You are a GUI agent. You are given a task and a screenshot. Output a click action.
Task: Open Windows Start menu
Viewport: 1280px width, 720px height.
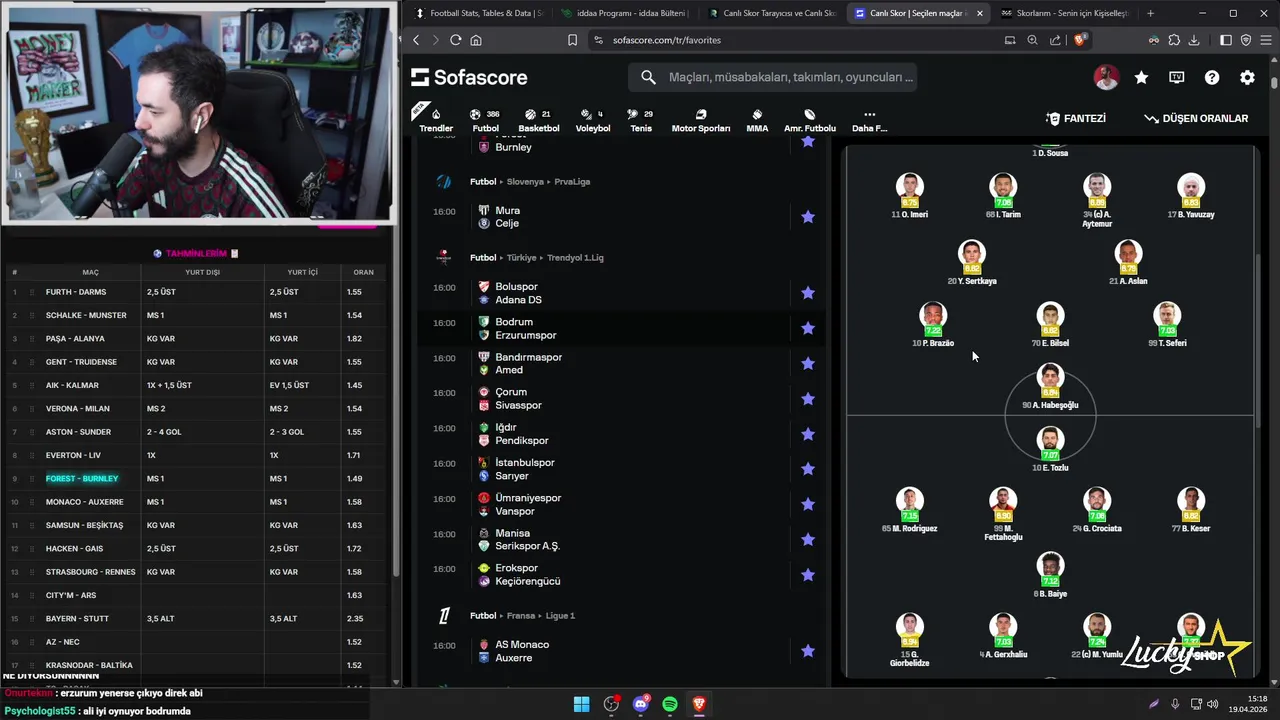(581, 704)
